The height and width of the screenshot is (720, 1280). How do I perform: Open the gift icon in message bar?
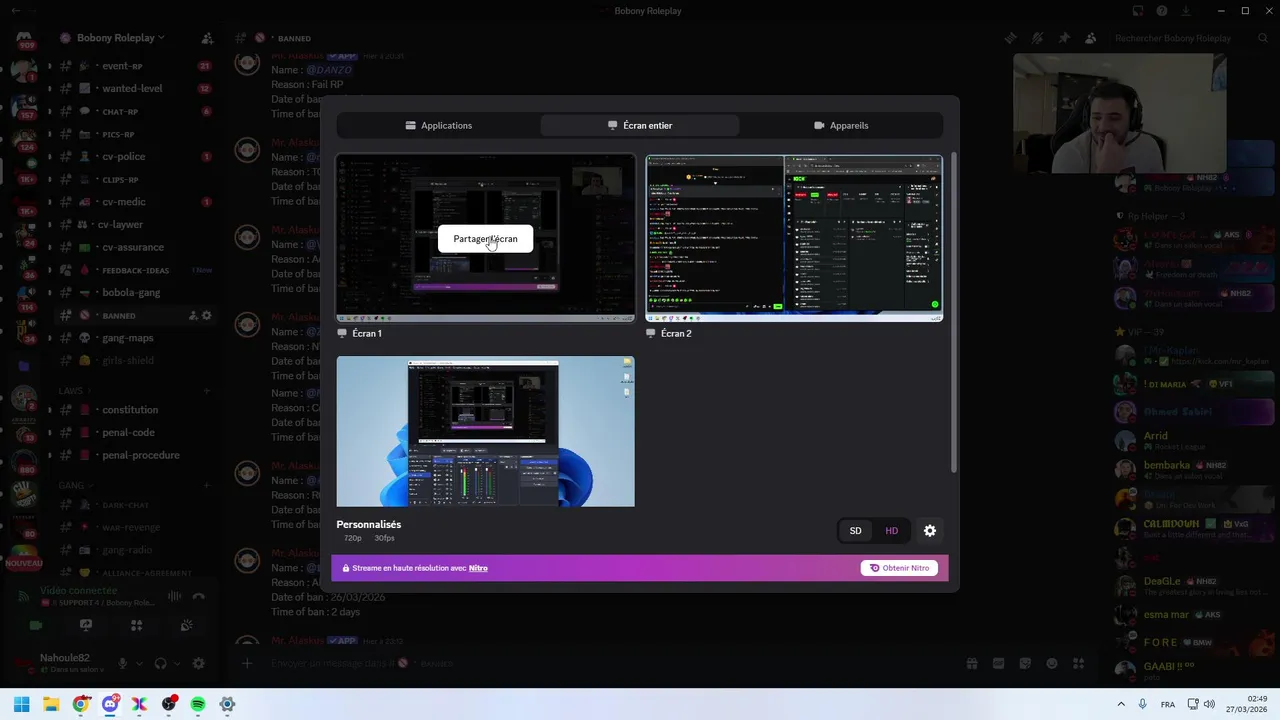point(971,663)
